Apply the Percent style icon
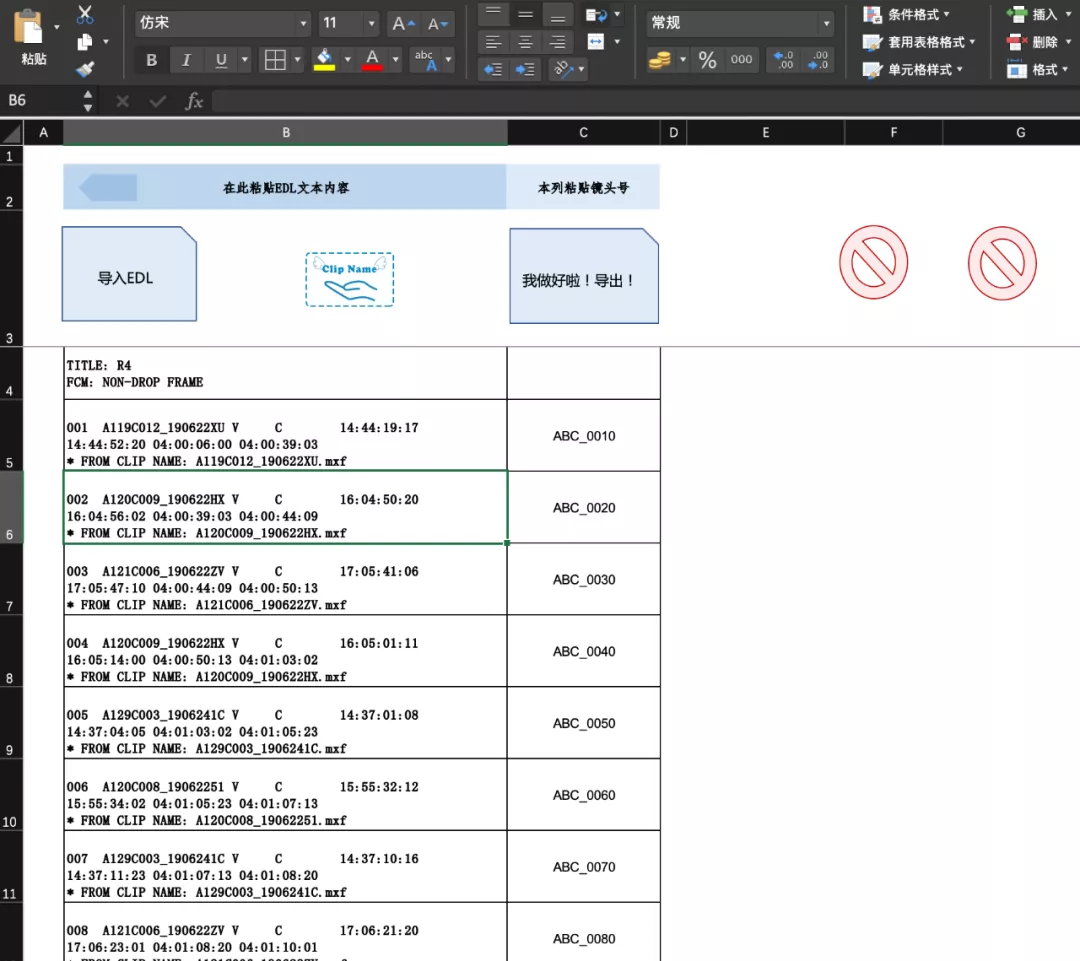The height and width of the screenshot is (961, 1080). pos(707,61)
